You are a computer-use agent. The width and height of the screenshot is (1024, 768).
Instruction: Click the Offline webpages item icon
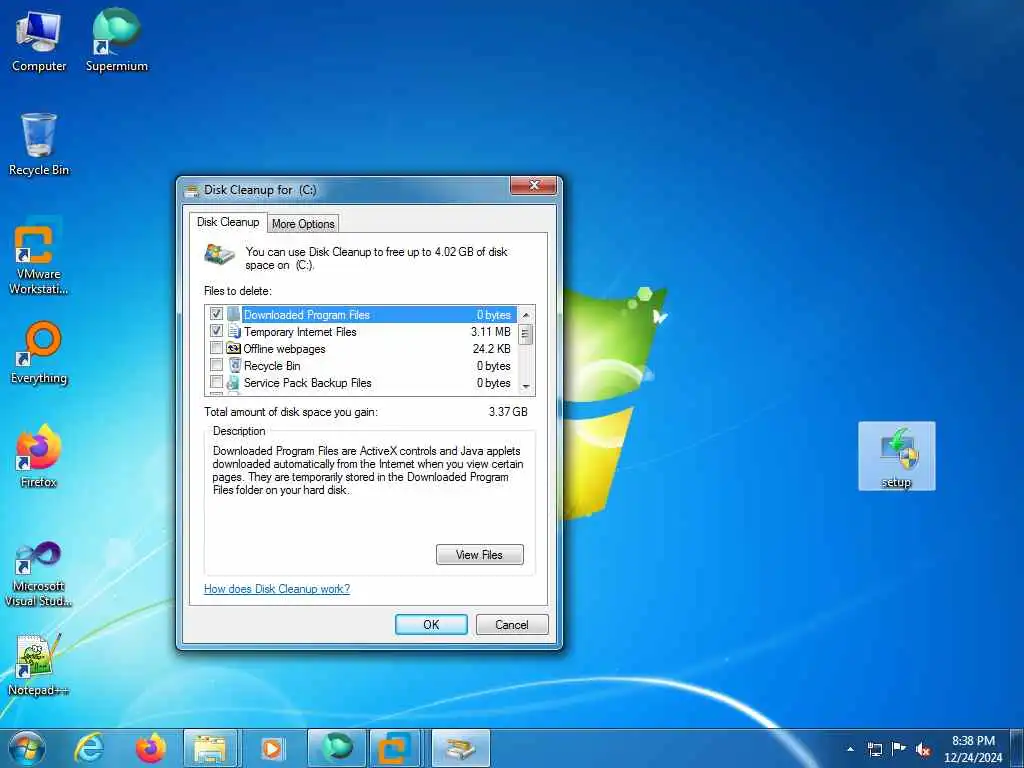pos(234,348)
